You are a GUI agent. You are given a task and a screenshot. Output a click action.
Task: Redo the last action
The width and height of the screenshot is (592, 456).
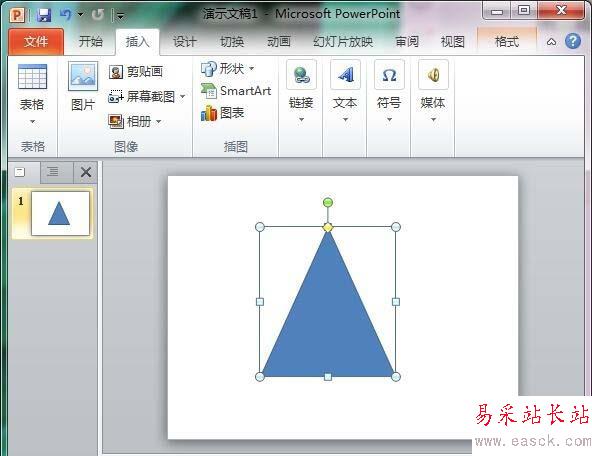[x=98, y=15]
